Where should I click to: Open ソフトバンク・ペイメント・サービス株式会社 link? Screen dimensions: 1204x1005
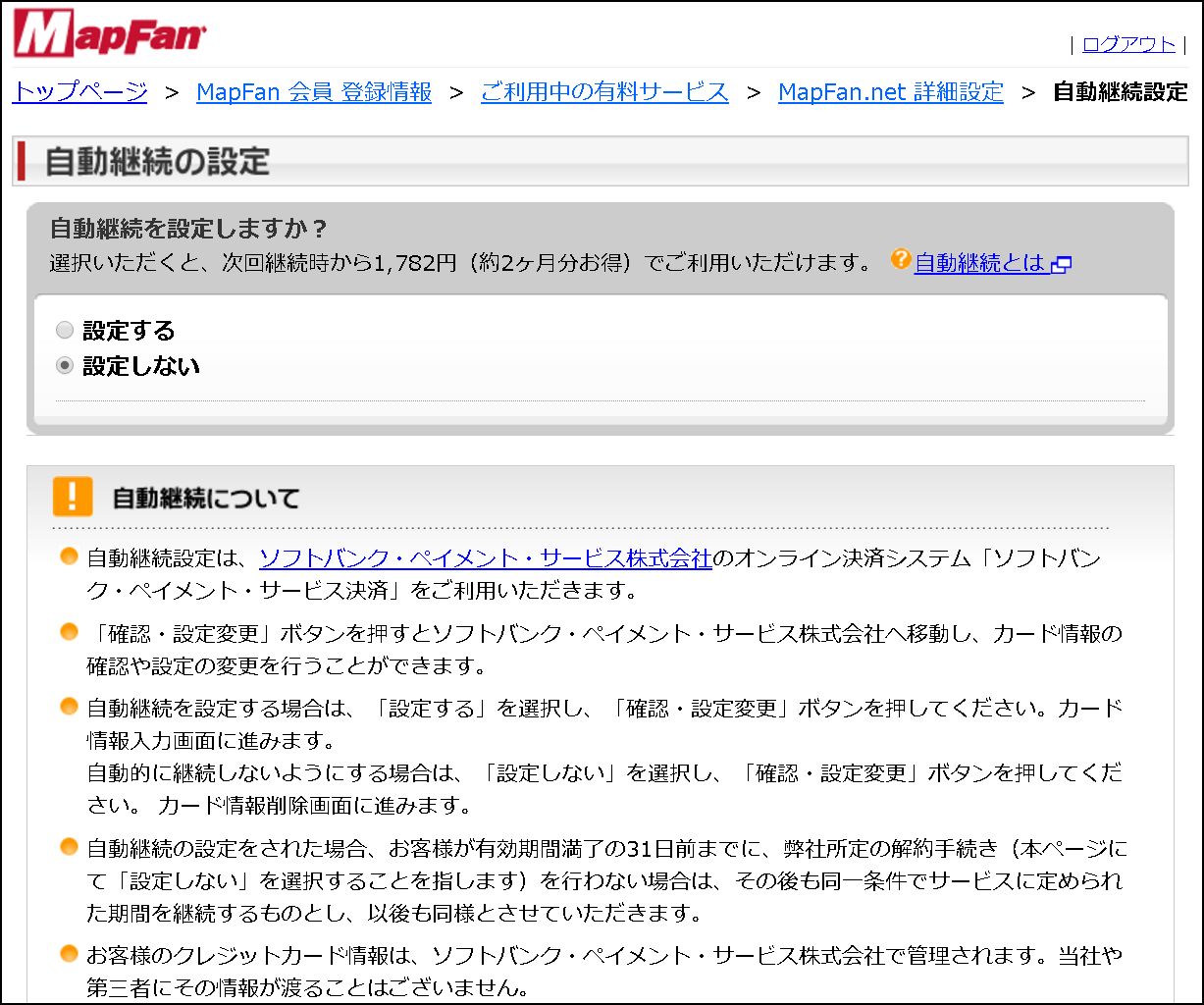pyautogui.click(x=485, y=558)
